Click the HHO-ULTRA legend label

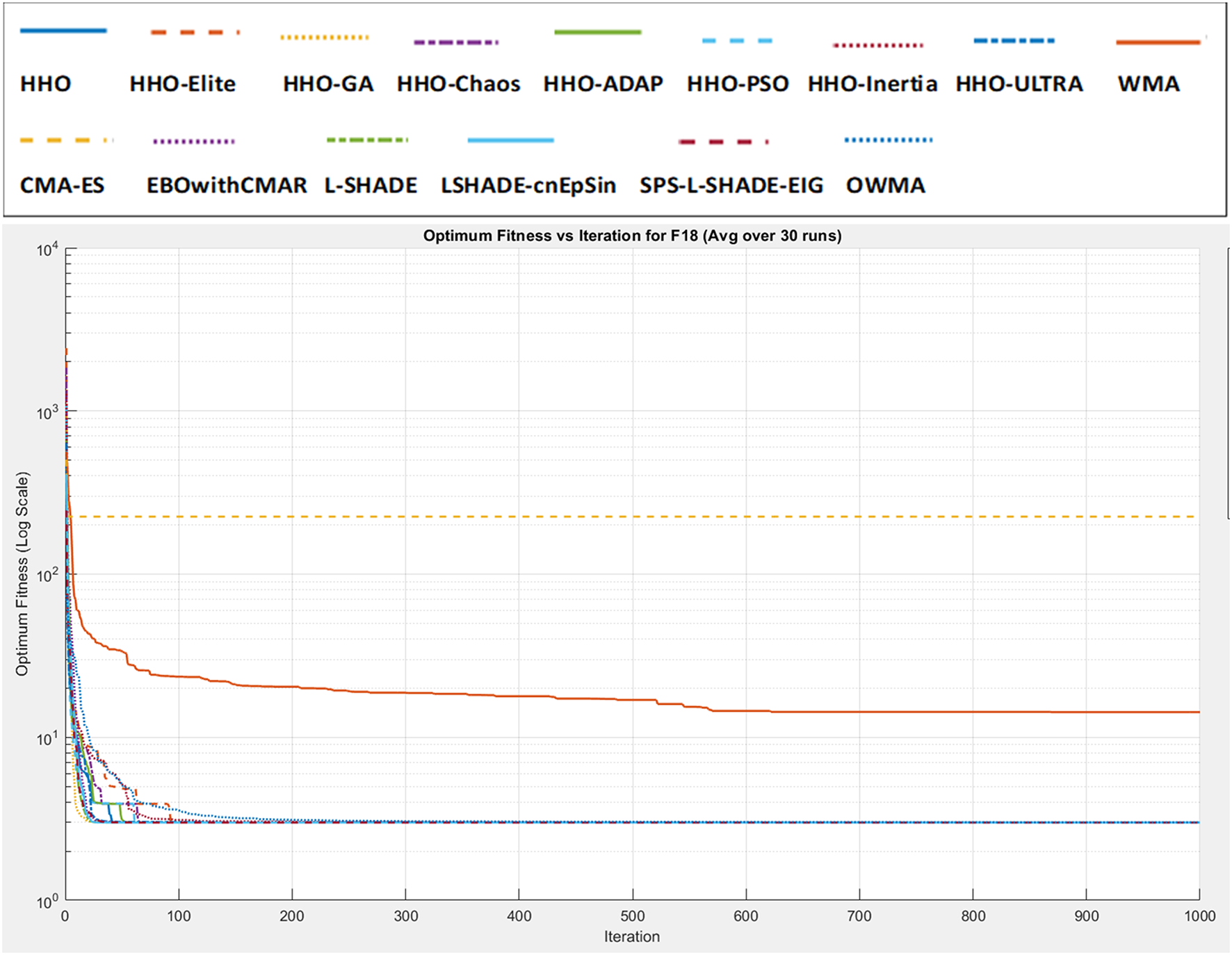coord(1019,84)
